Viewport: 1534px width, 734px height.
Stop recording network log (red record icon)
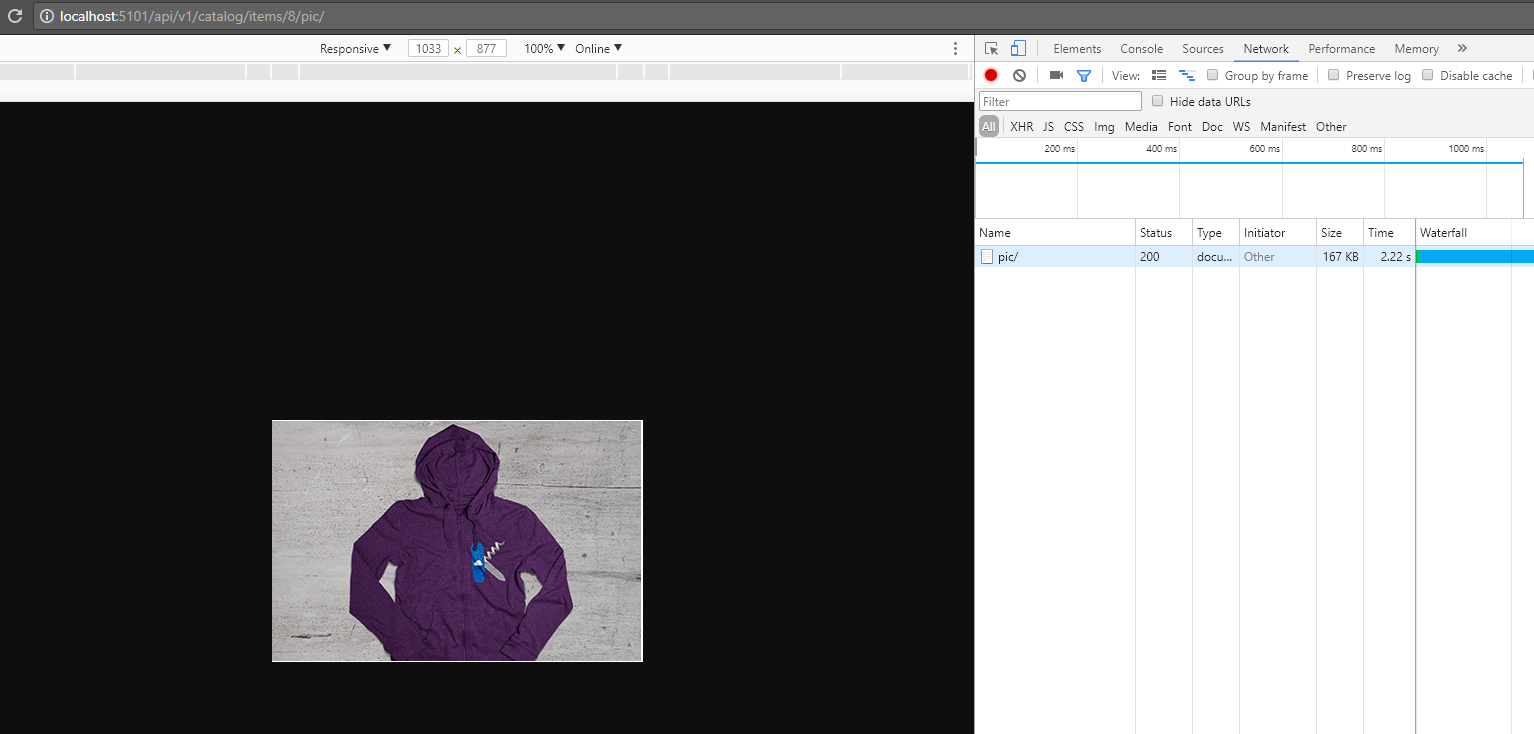click(x=990, y=75)
